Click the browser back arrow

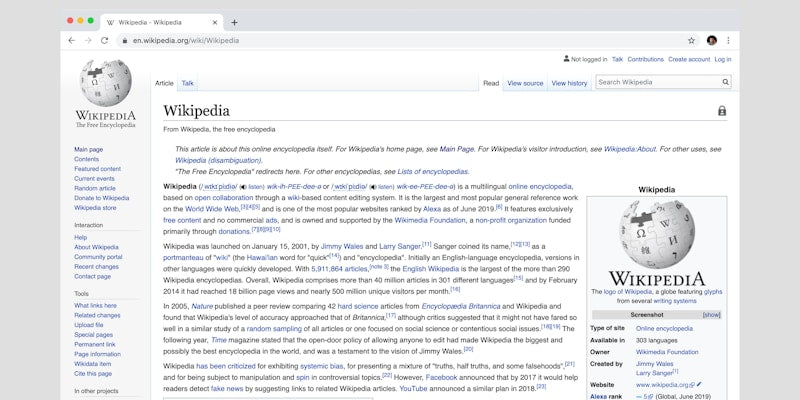tap(71, 40)
